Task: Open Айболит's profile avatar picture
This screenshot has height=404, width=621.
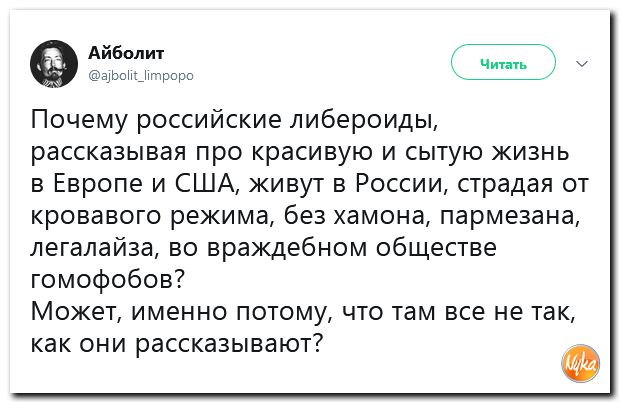Action: (54, 63)
